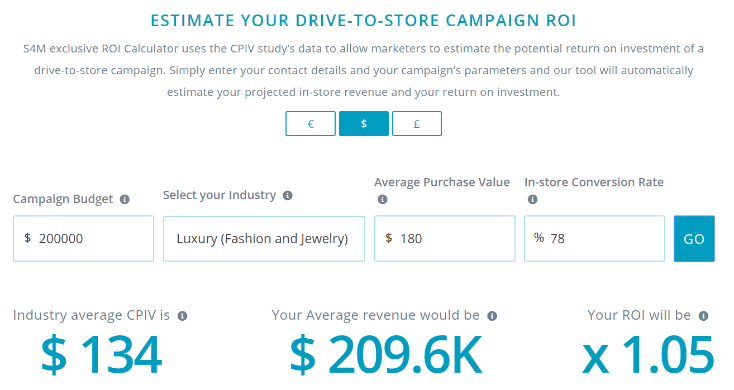Click the x 1.05 ROI result
The height and width of the screenshot is (390, 734).
click(x=648, y=355)
